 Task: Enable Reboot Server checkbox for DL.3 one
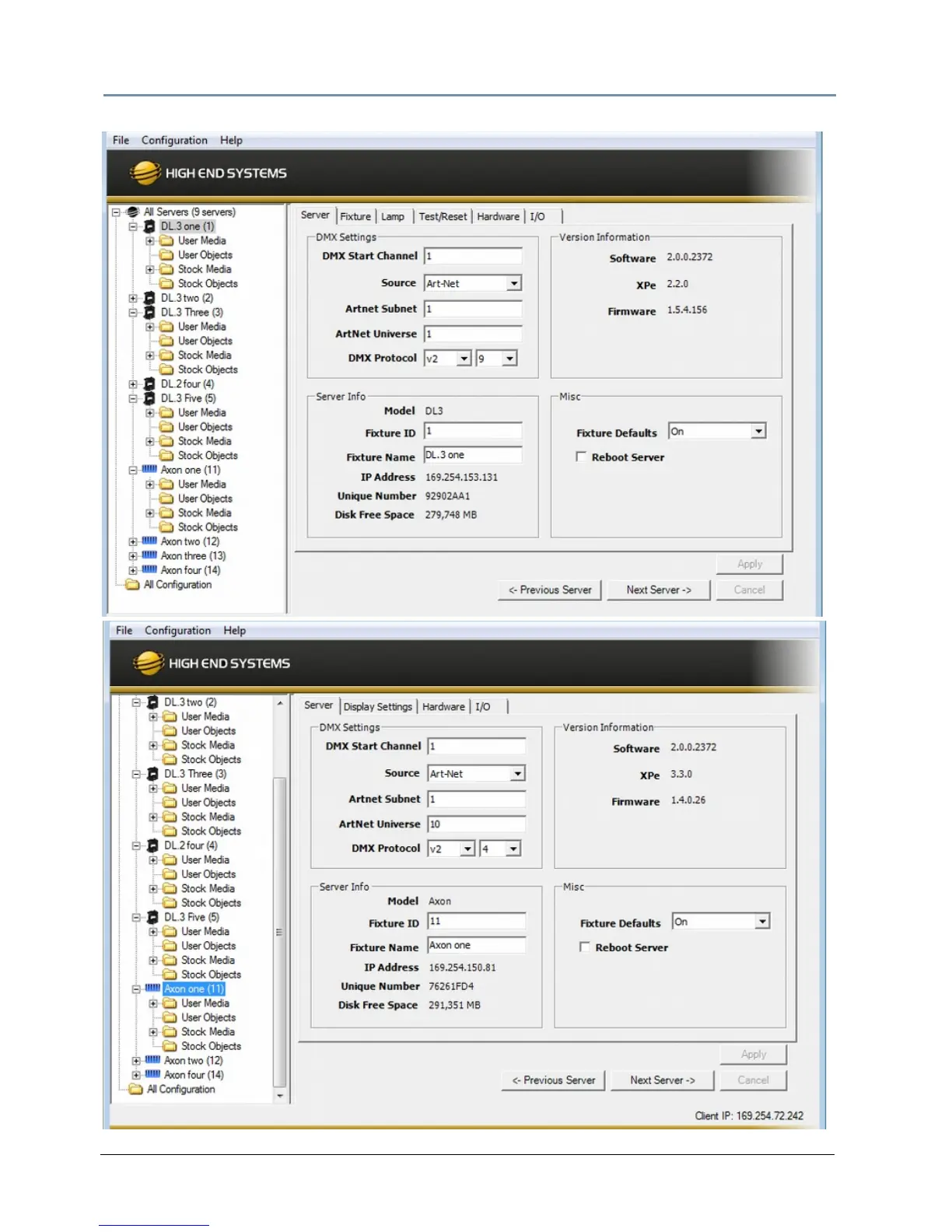[581, 457]
